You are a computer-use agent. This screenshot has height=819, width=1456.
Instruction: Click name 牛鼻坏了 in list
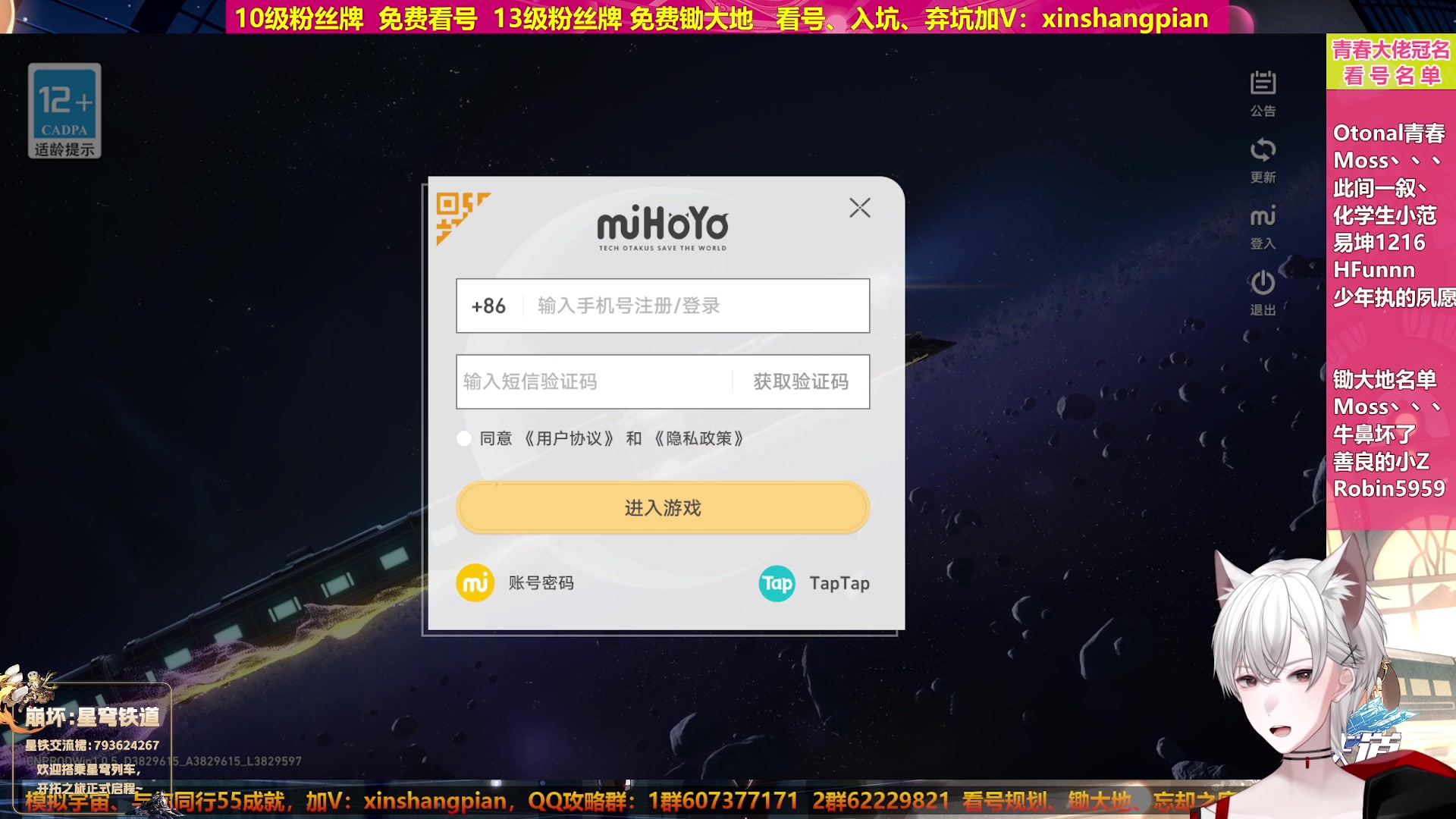click(x=1374, y=434)
